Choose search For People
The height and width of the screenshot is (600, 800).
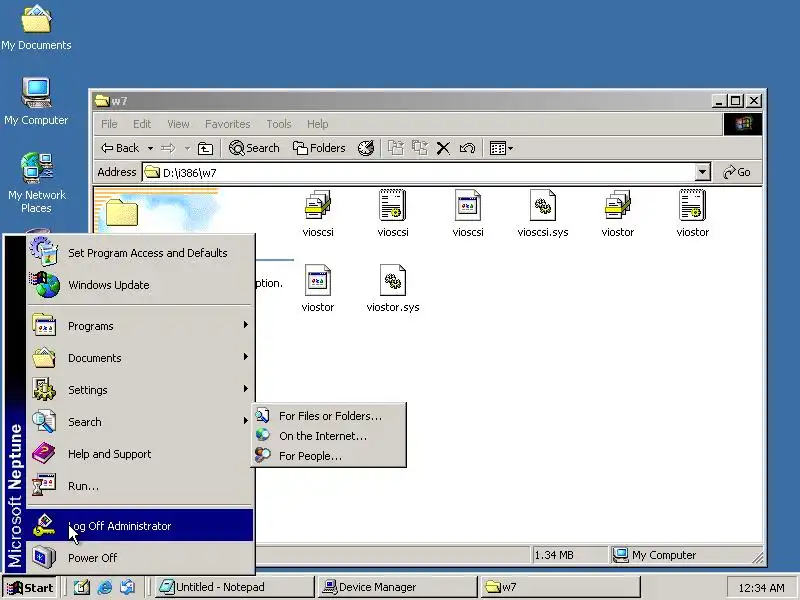point(329,456)
